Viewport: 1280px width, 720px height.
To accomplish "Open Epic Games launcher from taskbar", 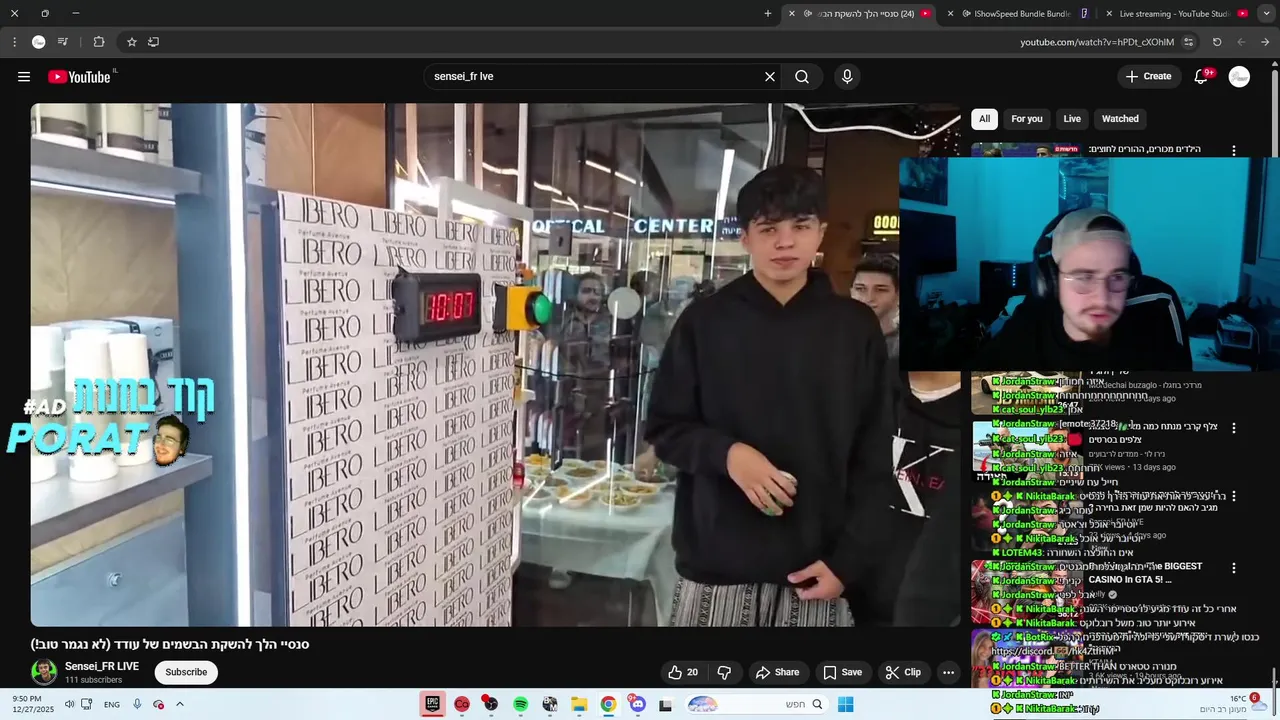I will pos(433,704).
